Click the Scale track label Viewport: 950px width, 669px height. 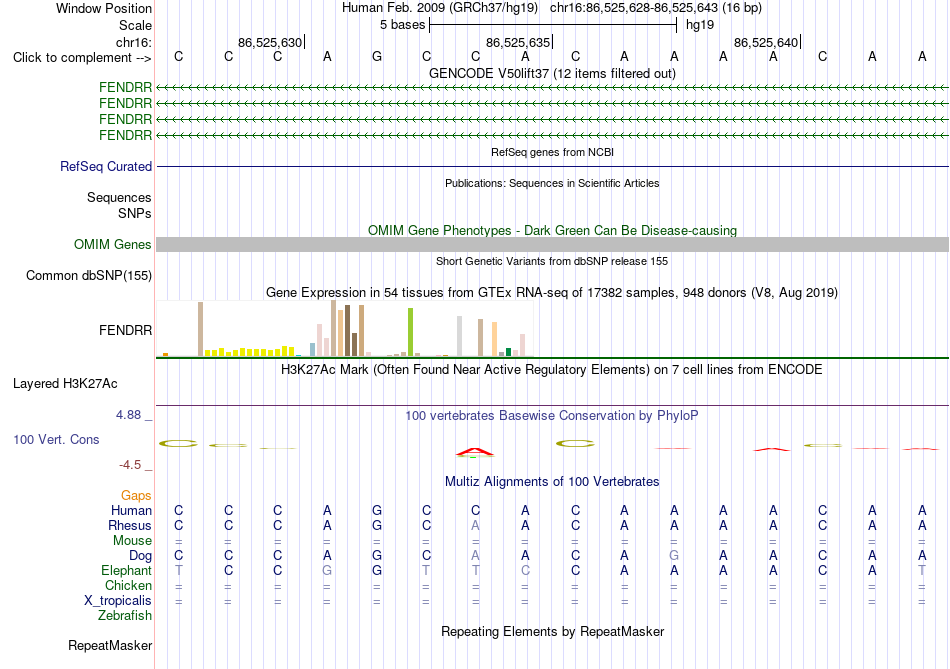135,25
